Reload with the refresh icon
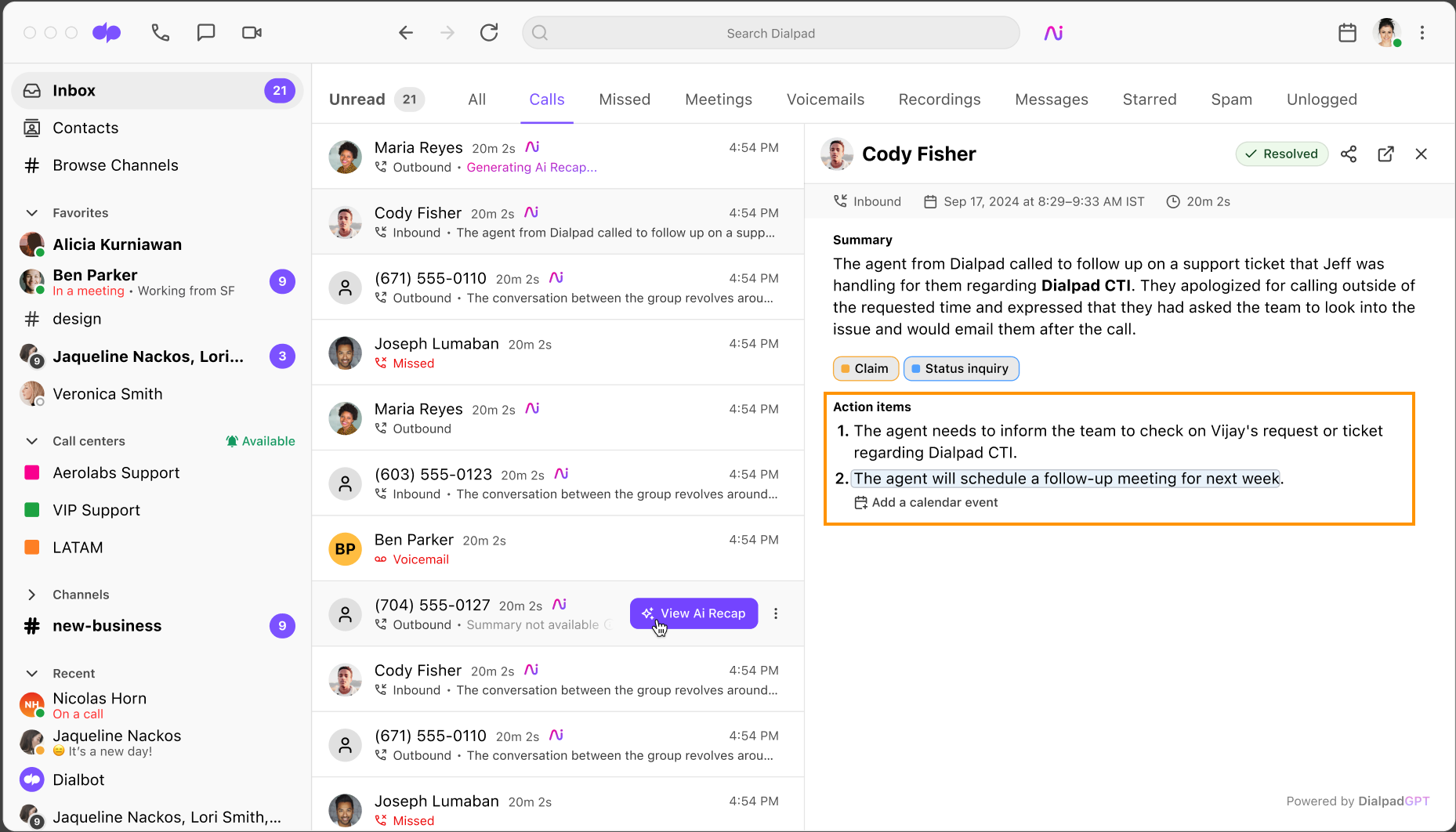 [x=489, y=33]
